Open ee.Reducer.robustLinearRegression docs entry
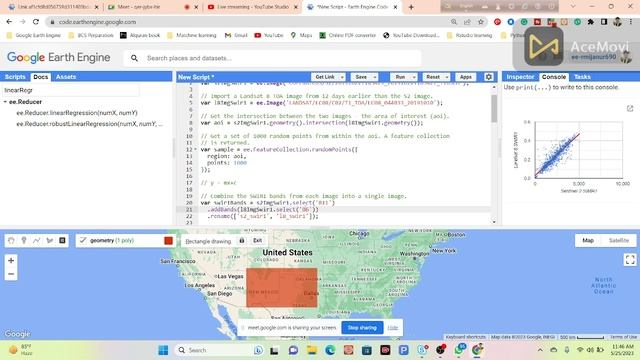The height and width of the screenshot is (360, 640). [89, 124]
